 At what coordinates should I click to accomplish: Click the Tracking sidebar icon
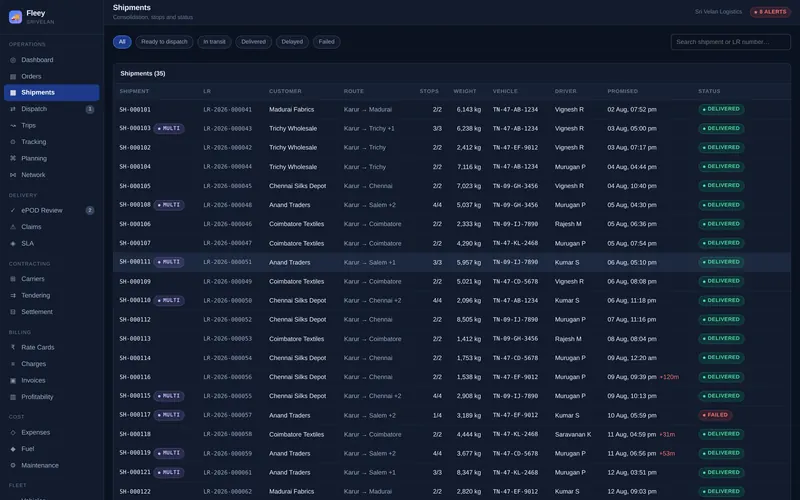13,142
